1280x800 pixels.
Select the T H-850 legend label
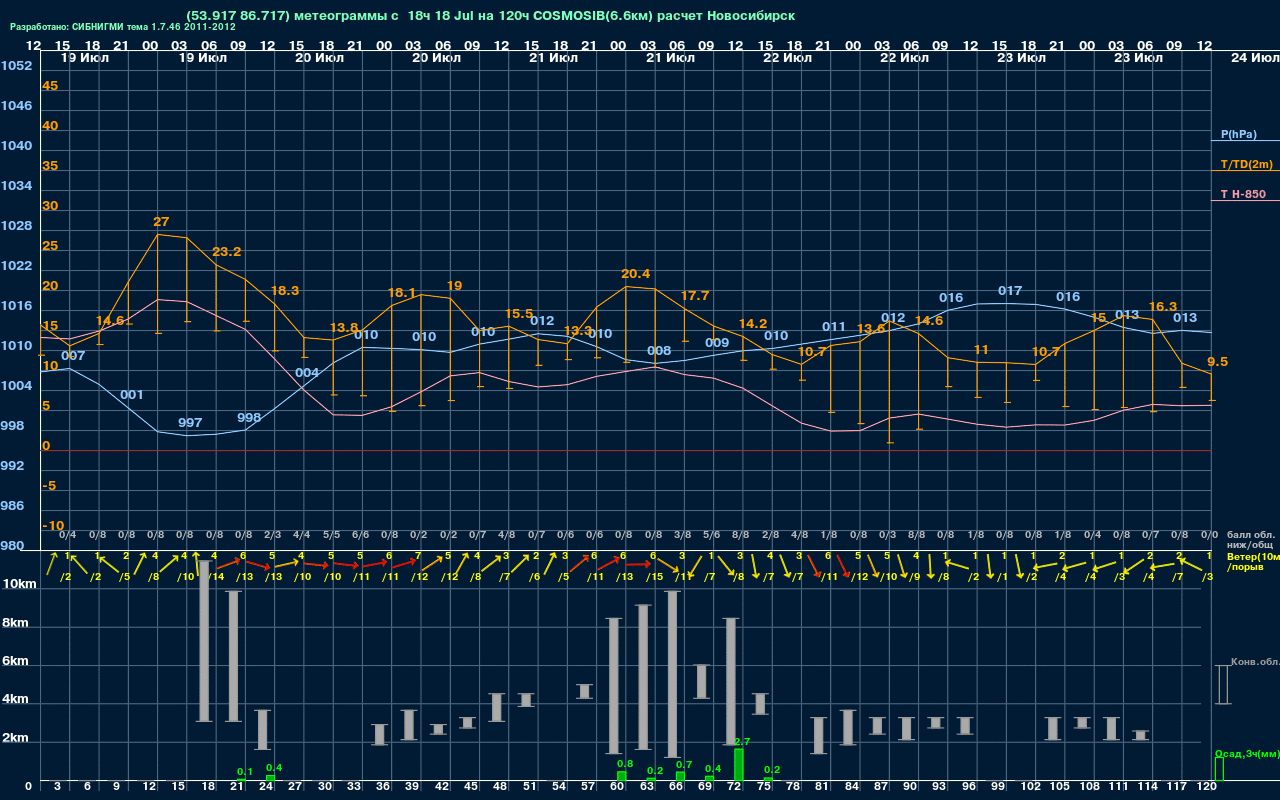[1242, 194]
